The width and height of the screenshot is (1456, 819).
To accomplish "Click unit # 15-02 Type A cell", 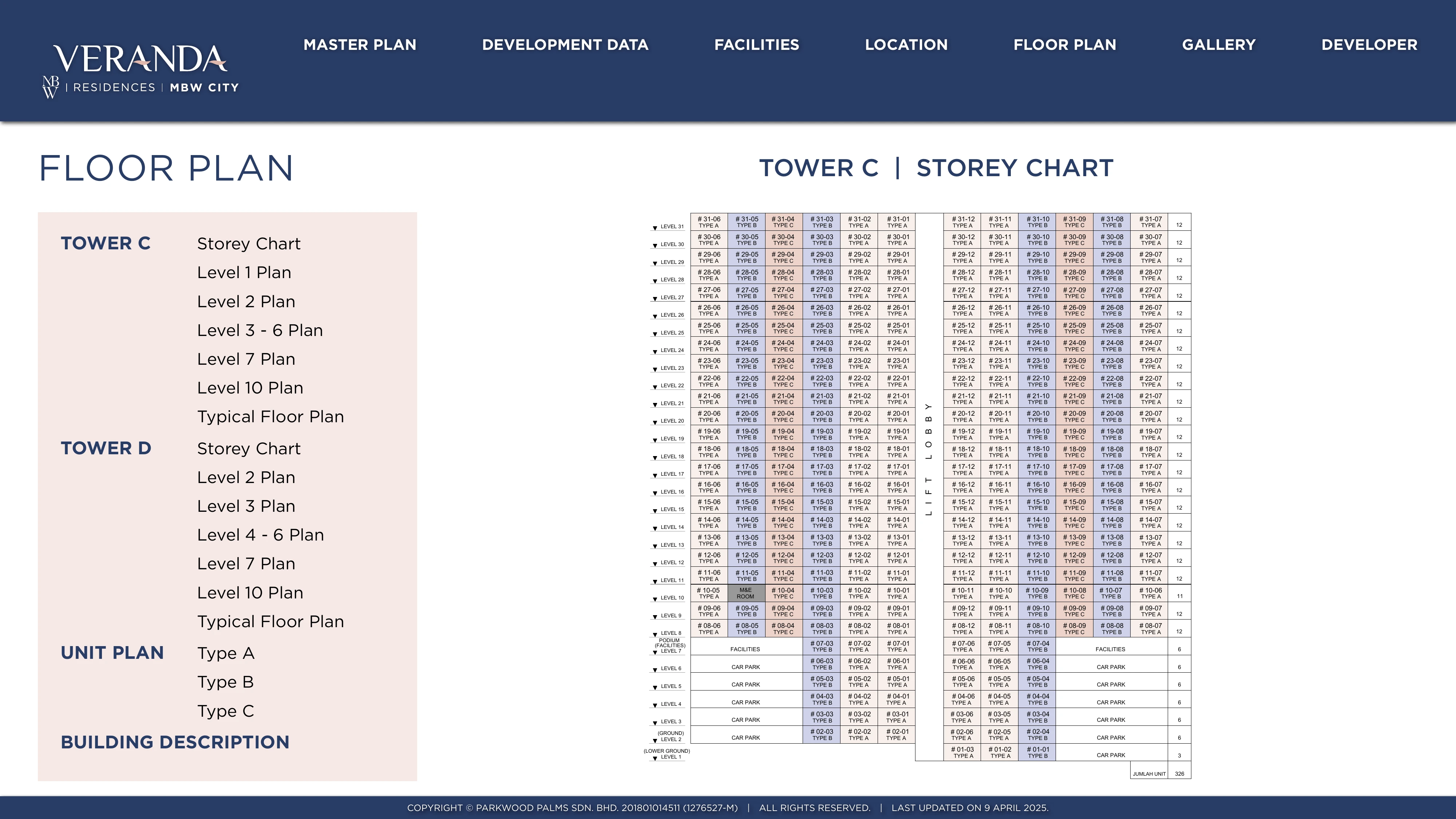I will click(x=859, y=505).
